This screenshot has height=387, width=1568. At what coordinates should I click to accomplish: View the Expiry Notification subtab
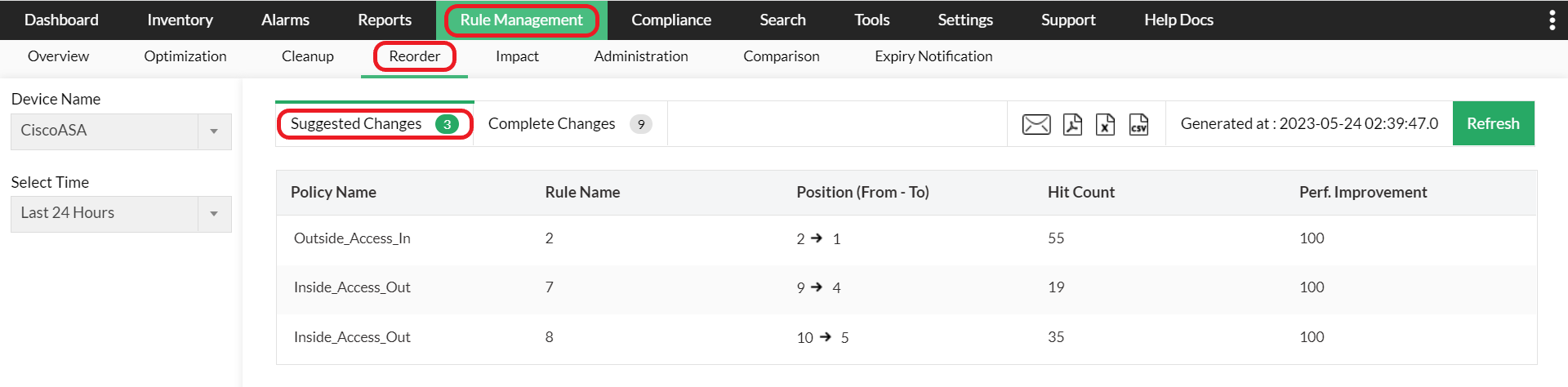point(933,56)
